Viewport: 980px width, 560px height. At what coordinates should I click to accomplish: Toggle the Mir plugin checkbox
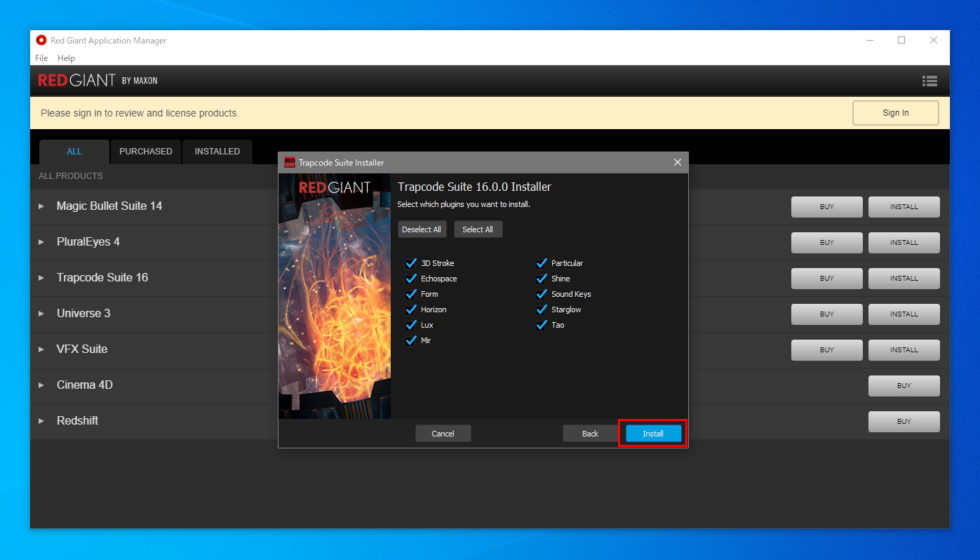[x=411, y=340]
